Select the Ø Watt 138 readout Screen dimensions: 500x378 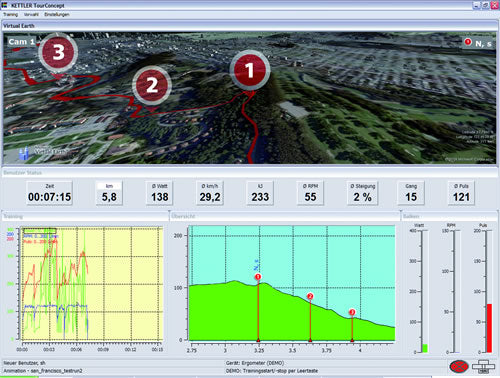click(160, 193)
